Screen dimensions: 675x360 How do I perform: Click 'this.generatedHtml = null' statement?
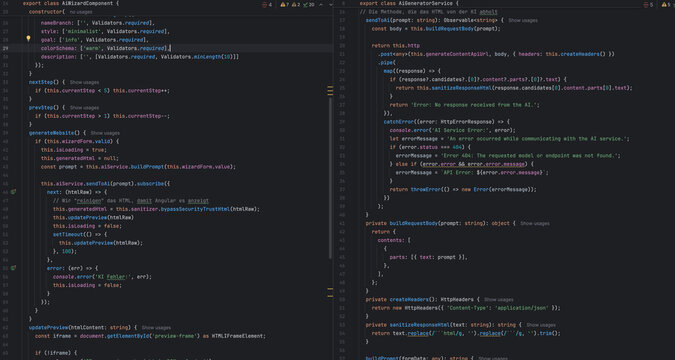(80, 158)
